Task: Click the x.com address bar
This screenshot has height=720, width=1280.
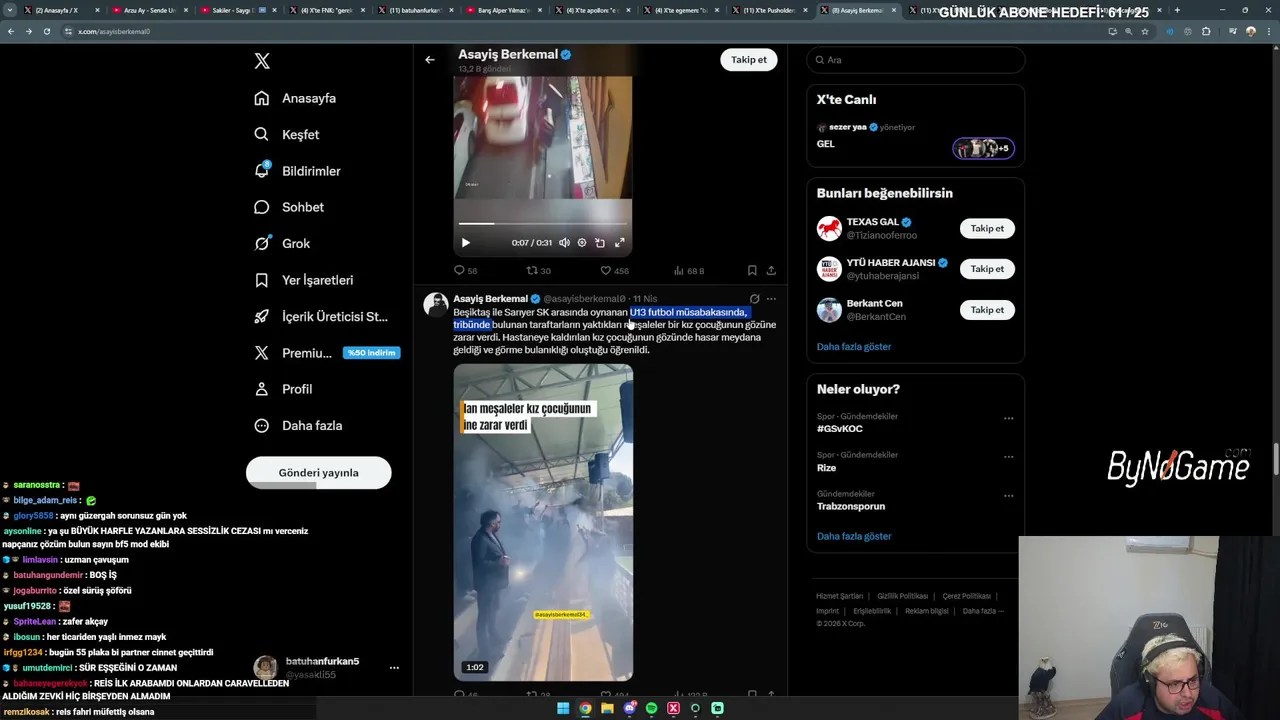Action: tap(580, 31)
